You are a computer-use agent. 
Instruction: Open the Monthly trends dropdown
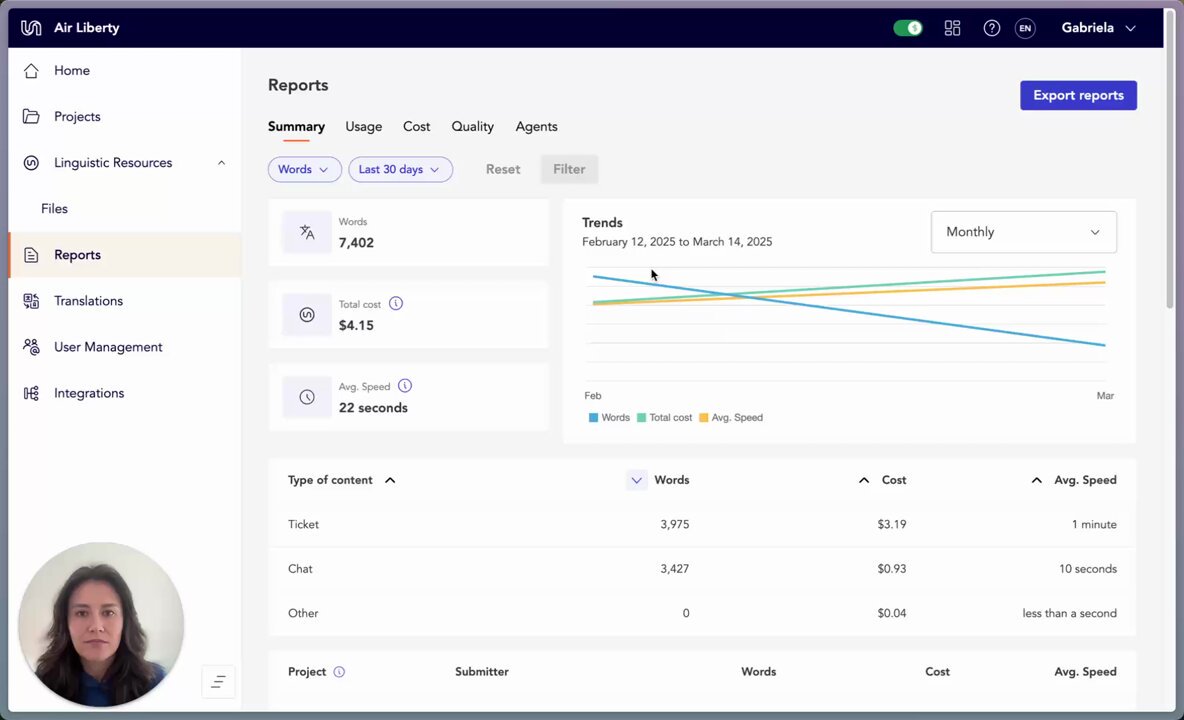tap(1023, 232)
